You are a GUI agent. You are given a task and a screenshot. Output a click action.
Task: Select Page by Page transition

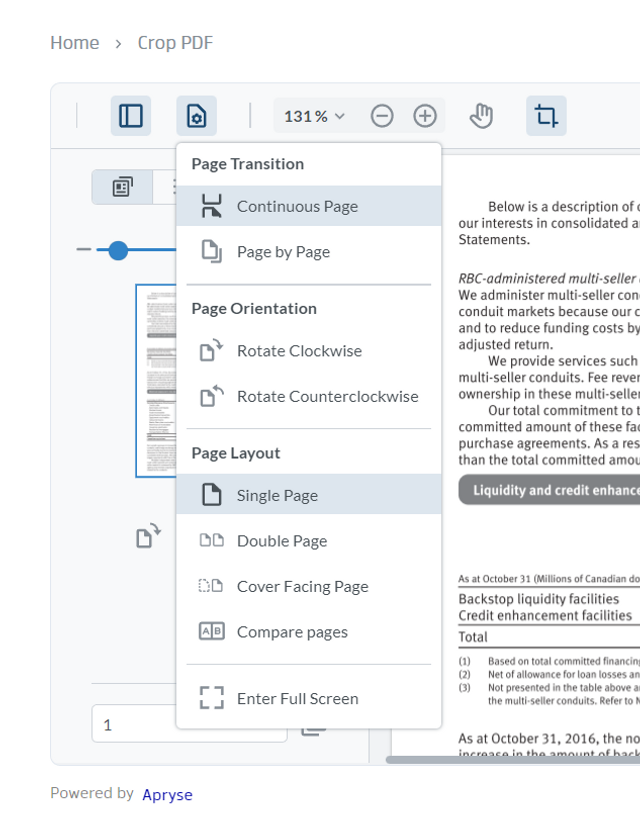pos(309,252)
